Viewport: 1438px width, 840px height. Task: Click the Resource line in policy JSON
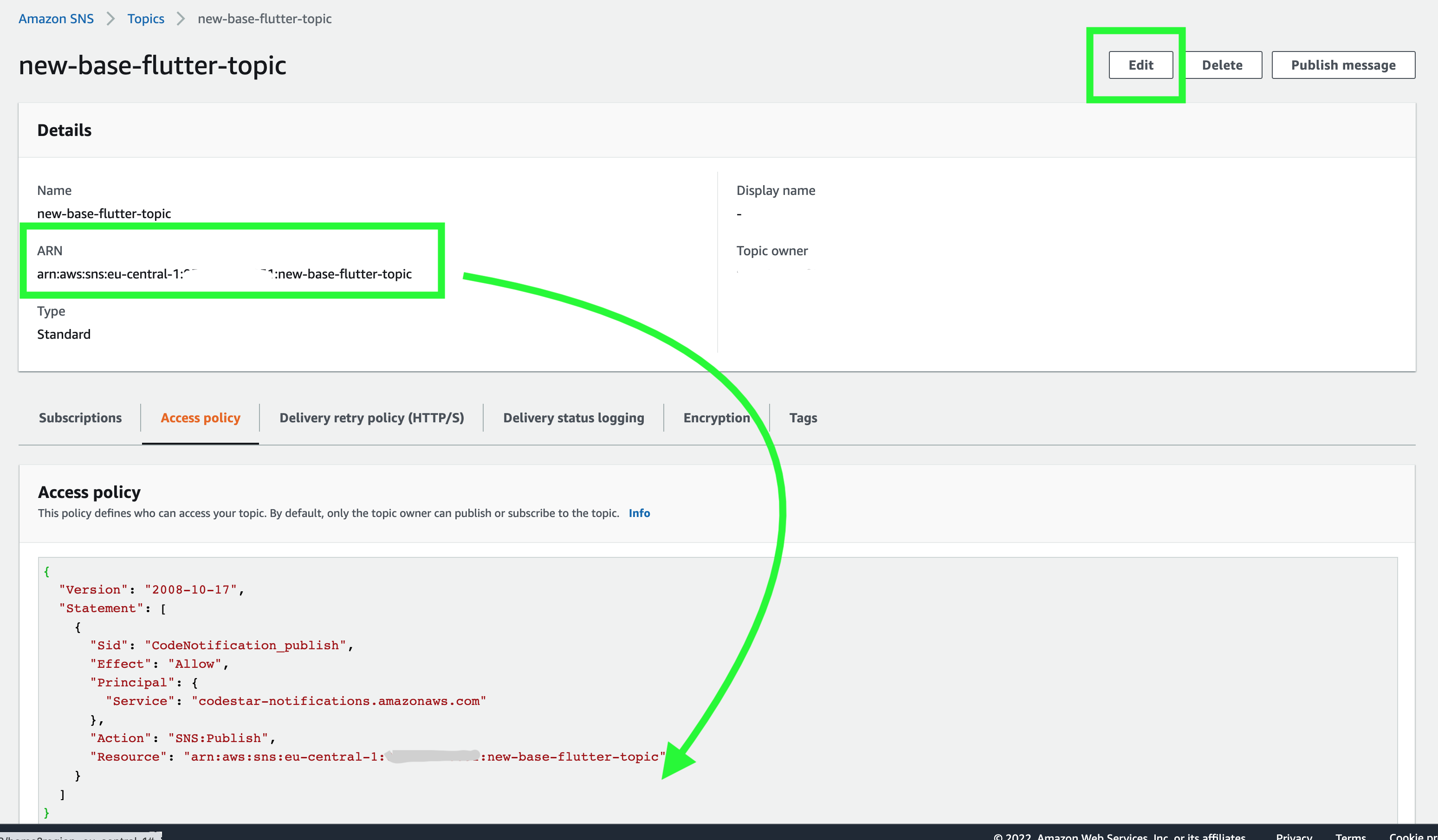click(x=376, y=756)
